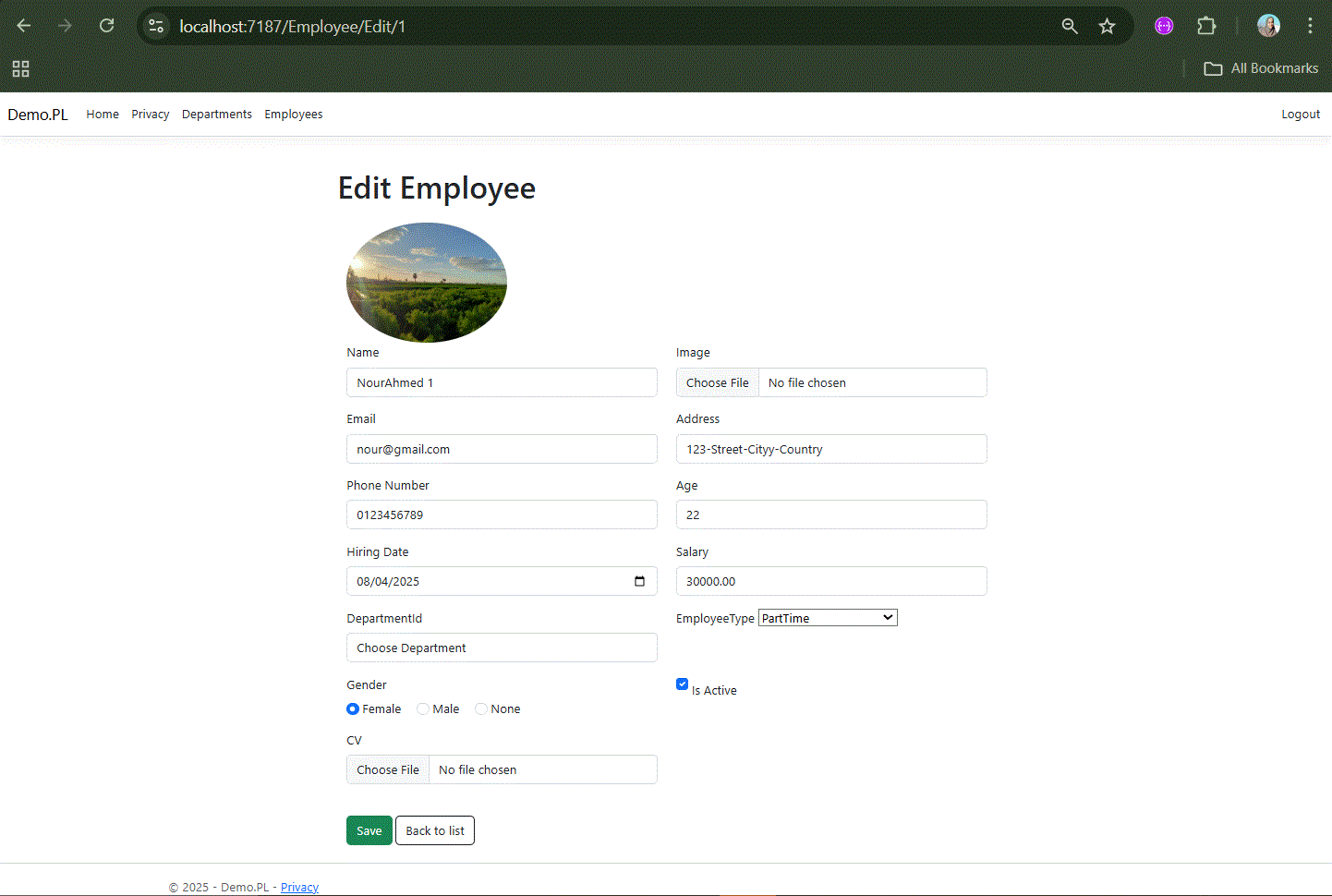Click the Demo.PL brand link

pos(38,115)
